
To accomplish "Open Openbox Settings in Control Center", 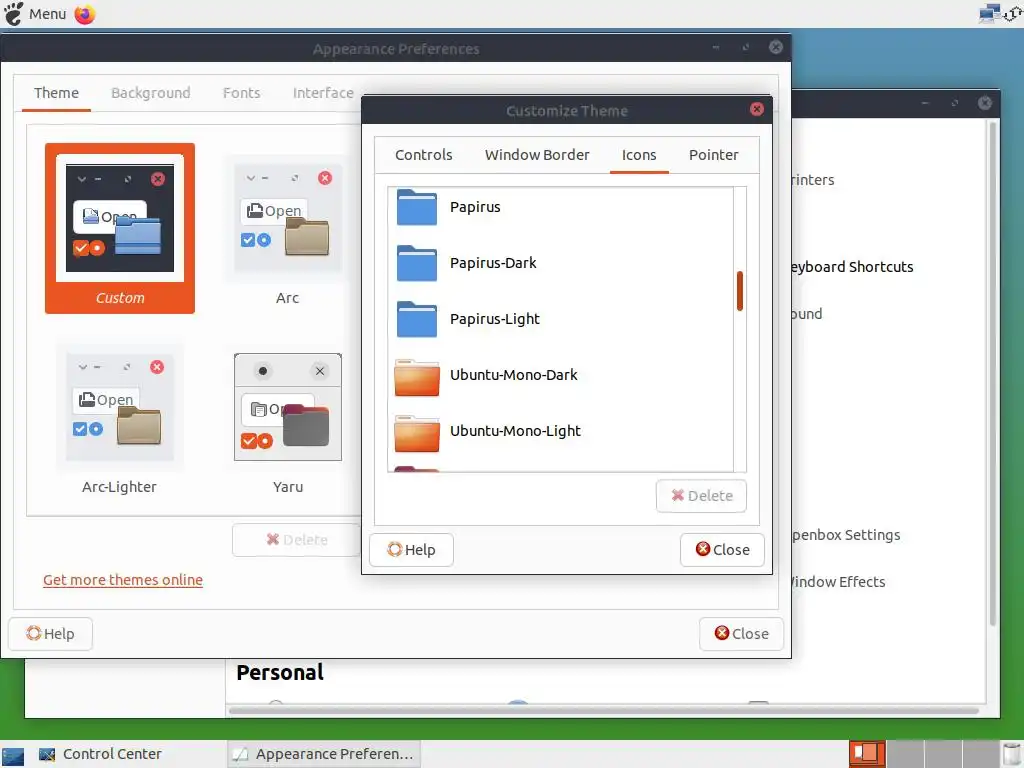I will point(846,535).
